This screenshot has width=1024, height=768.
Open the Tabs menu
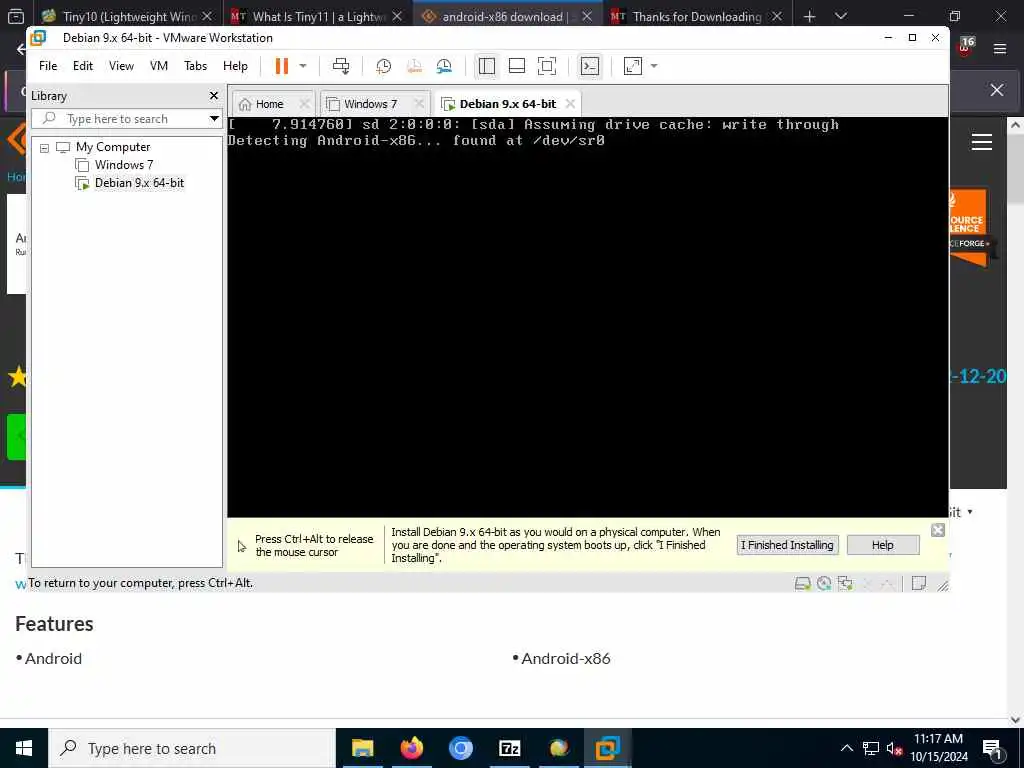tap(195, 66)
